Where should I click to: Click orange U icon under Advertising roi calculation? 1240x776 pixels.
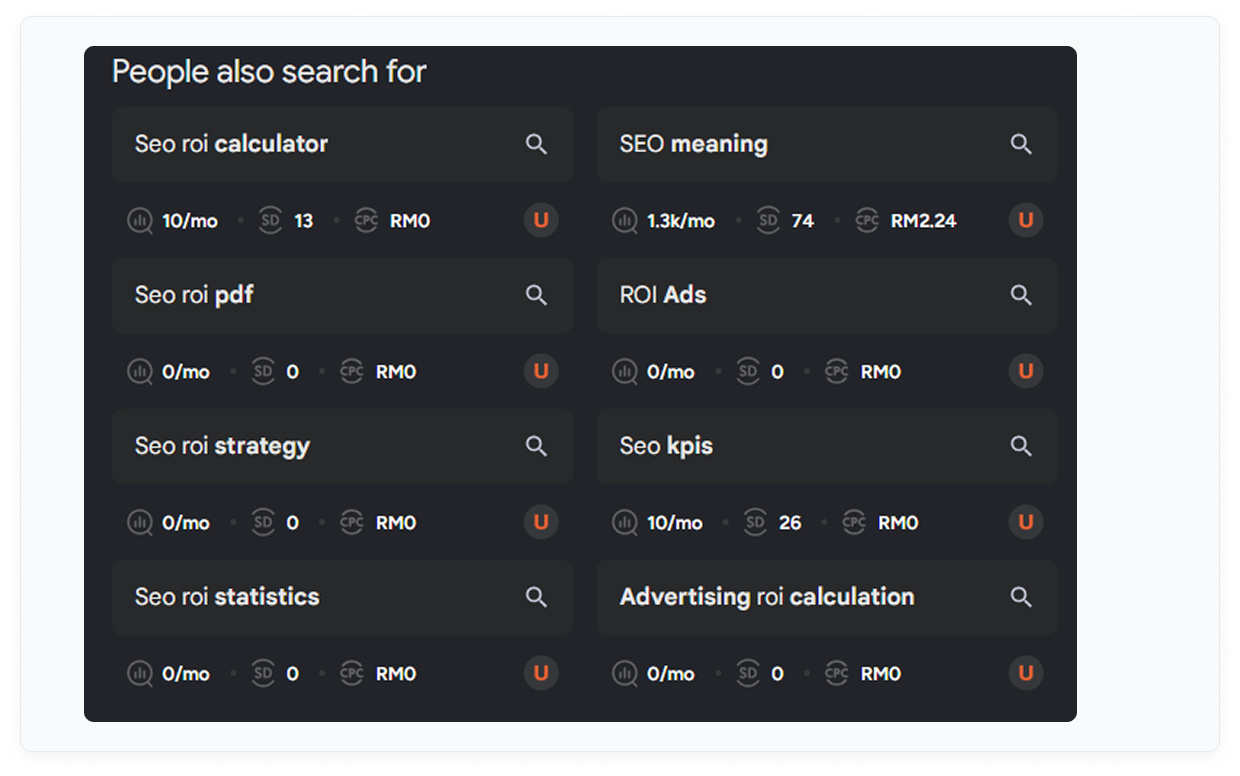[1026, 673]
